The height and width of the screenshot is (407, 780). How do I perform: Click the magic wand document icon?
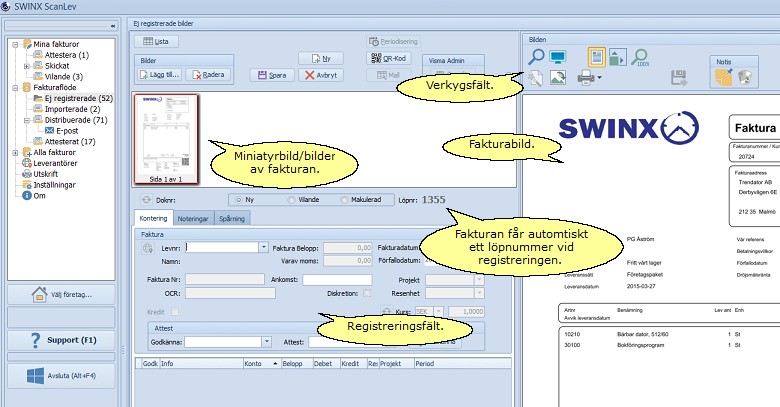coord(535,78)
